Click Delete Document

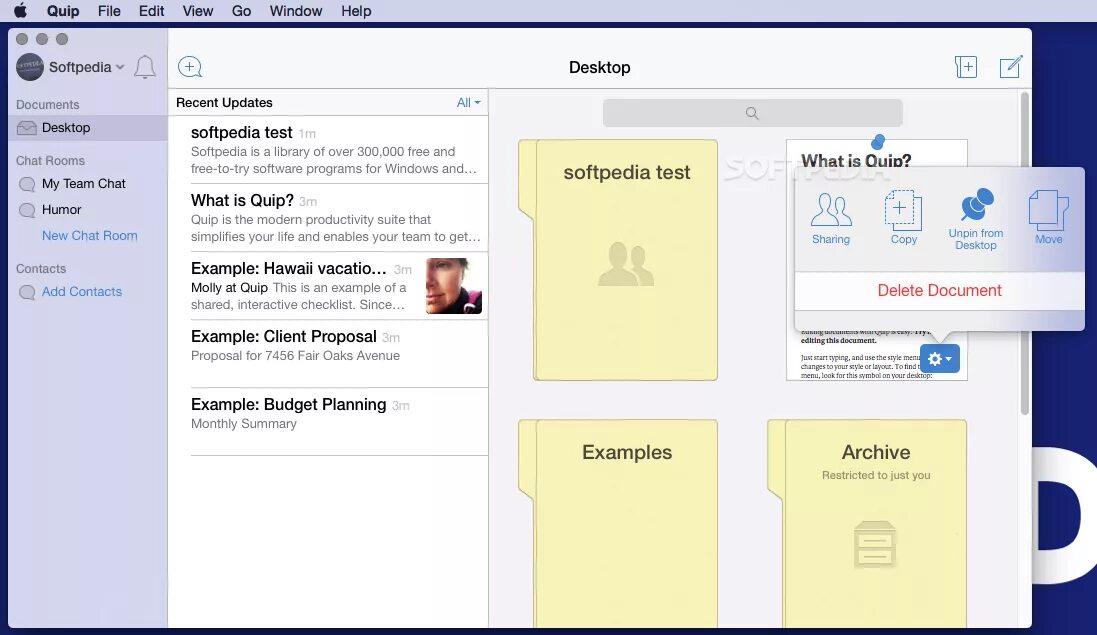click(940, 290)
